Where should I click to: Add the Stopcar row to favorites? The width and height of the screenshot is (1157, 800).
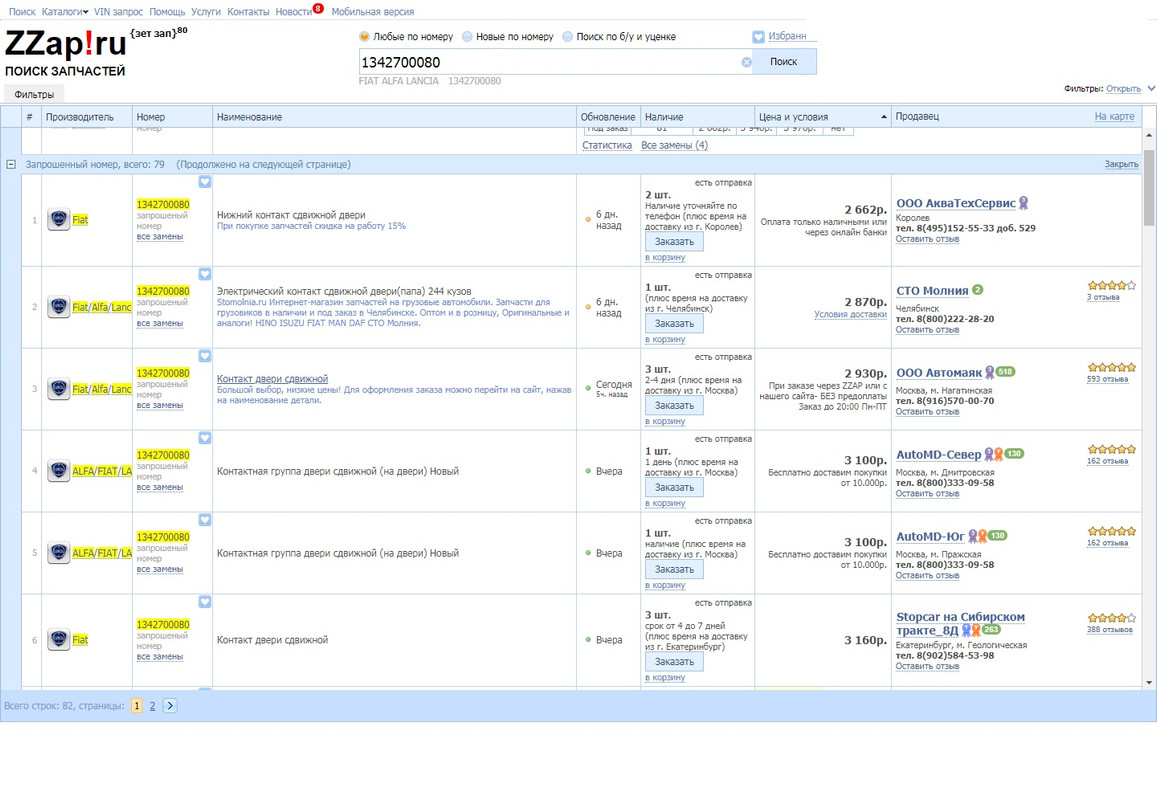point(204,602)
